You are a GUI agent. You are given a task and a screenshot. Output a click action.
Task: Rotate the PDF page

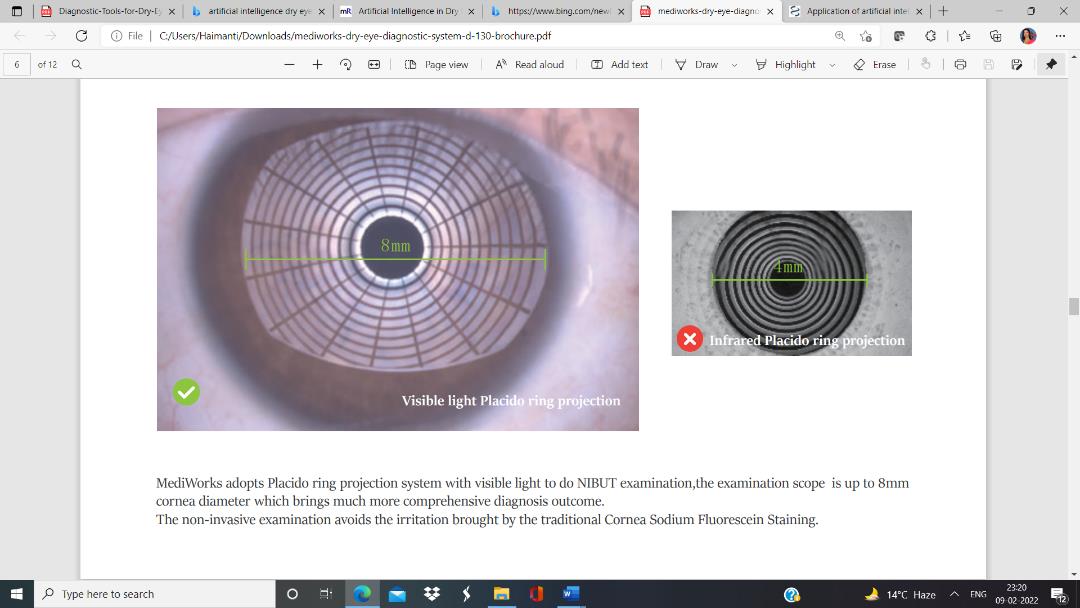pos(346,64)
